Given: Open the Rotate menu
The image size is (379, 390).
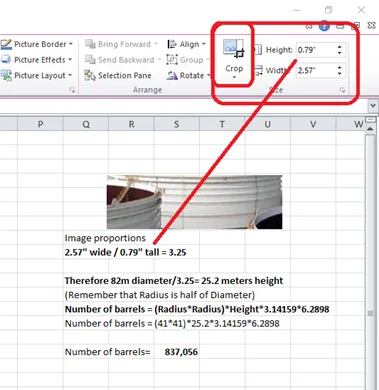Looking at the screenshot, I should pos(189,75).
